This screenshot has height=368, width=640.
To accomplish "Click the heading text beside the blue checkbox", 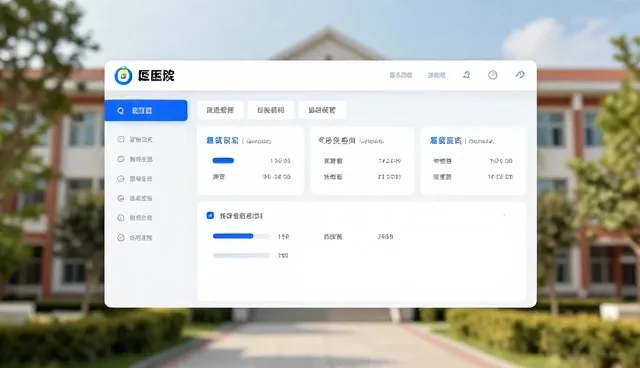I will point(241,216).
